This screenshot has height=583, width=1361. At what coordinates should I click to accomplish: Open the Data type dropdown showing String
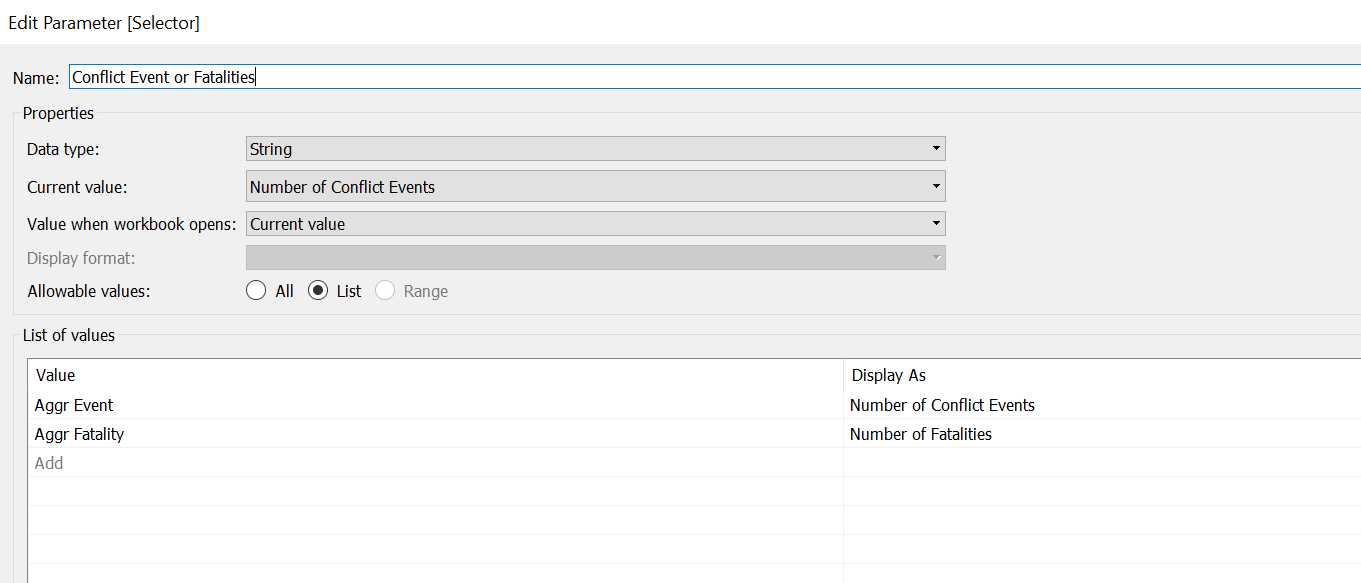595,149
